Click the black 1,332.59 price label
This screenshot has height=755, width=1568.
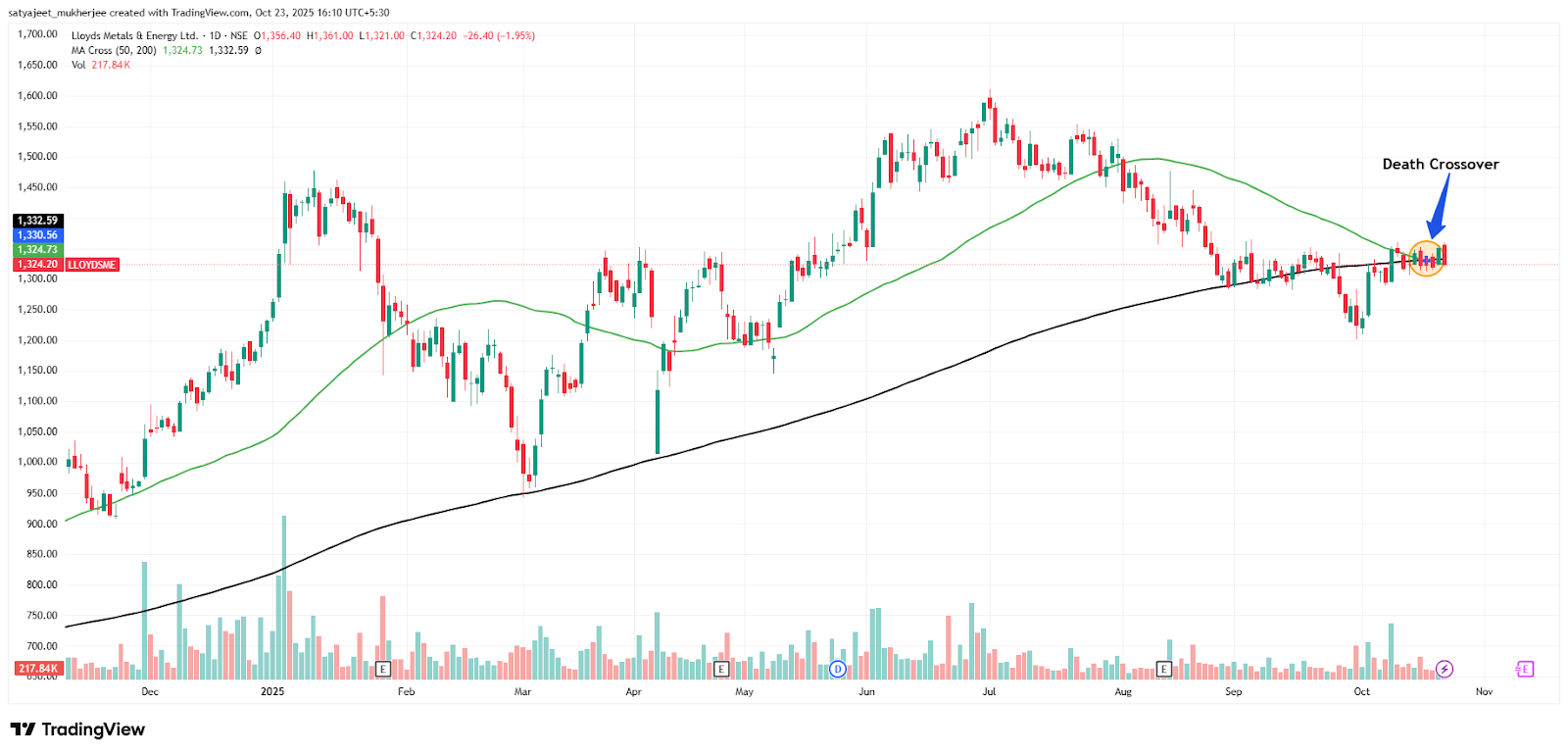pos(37,221)
